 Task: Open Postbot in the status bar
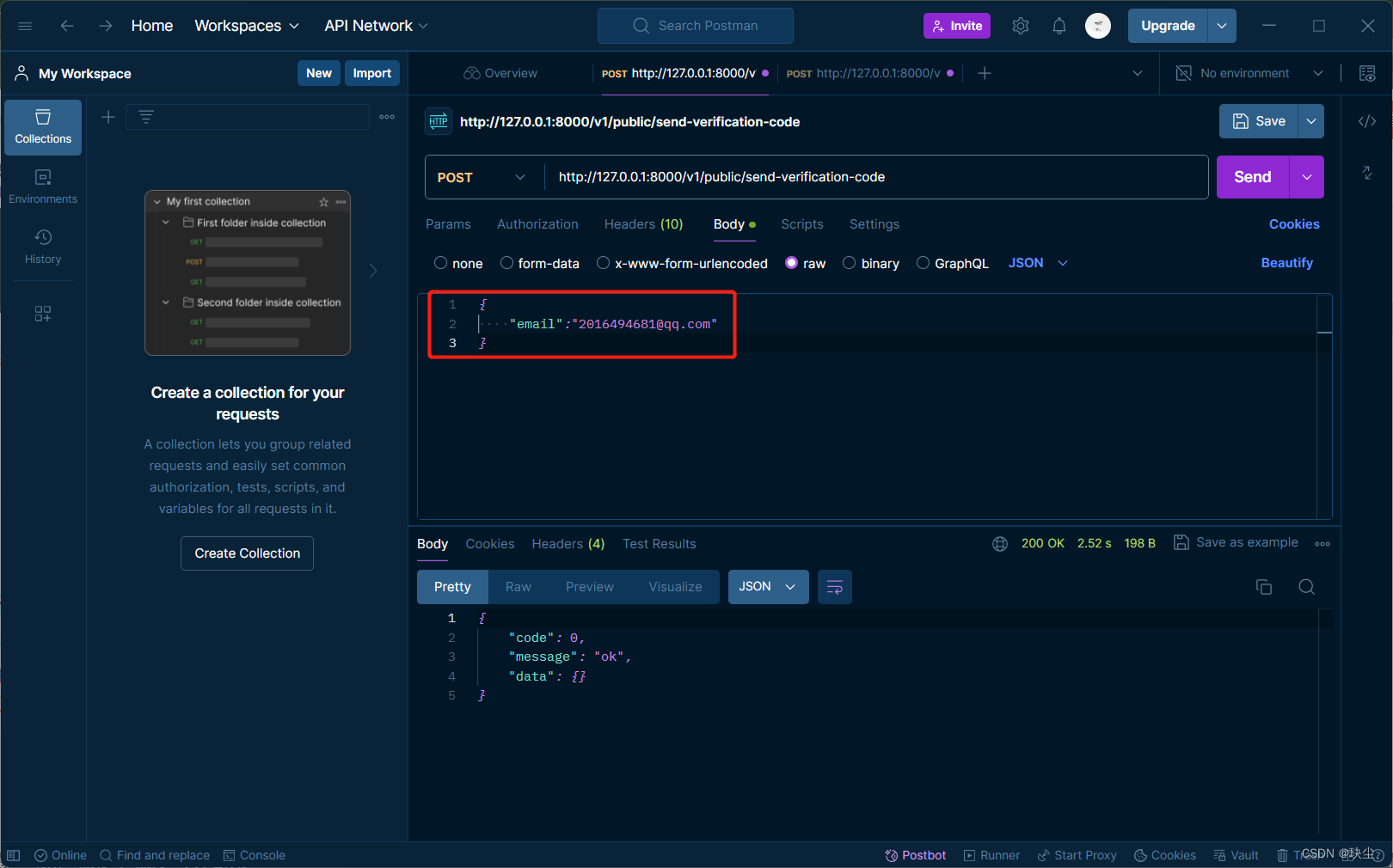click(916, 855)
